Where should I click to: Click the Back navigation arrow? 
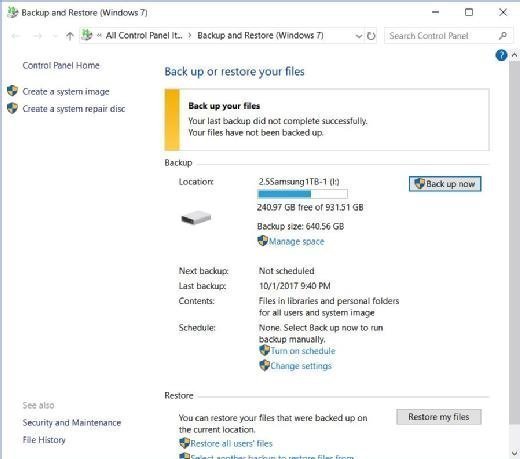tap(15, 36)
